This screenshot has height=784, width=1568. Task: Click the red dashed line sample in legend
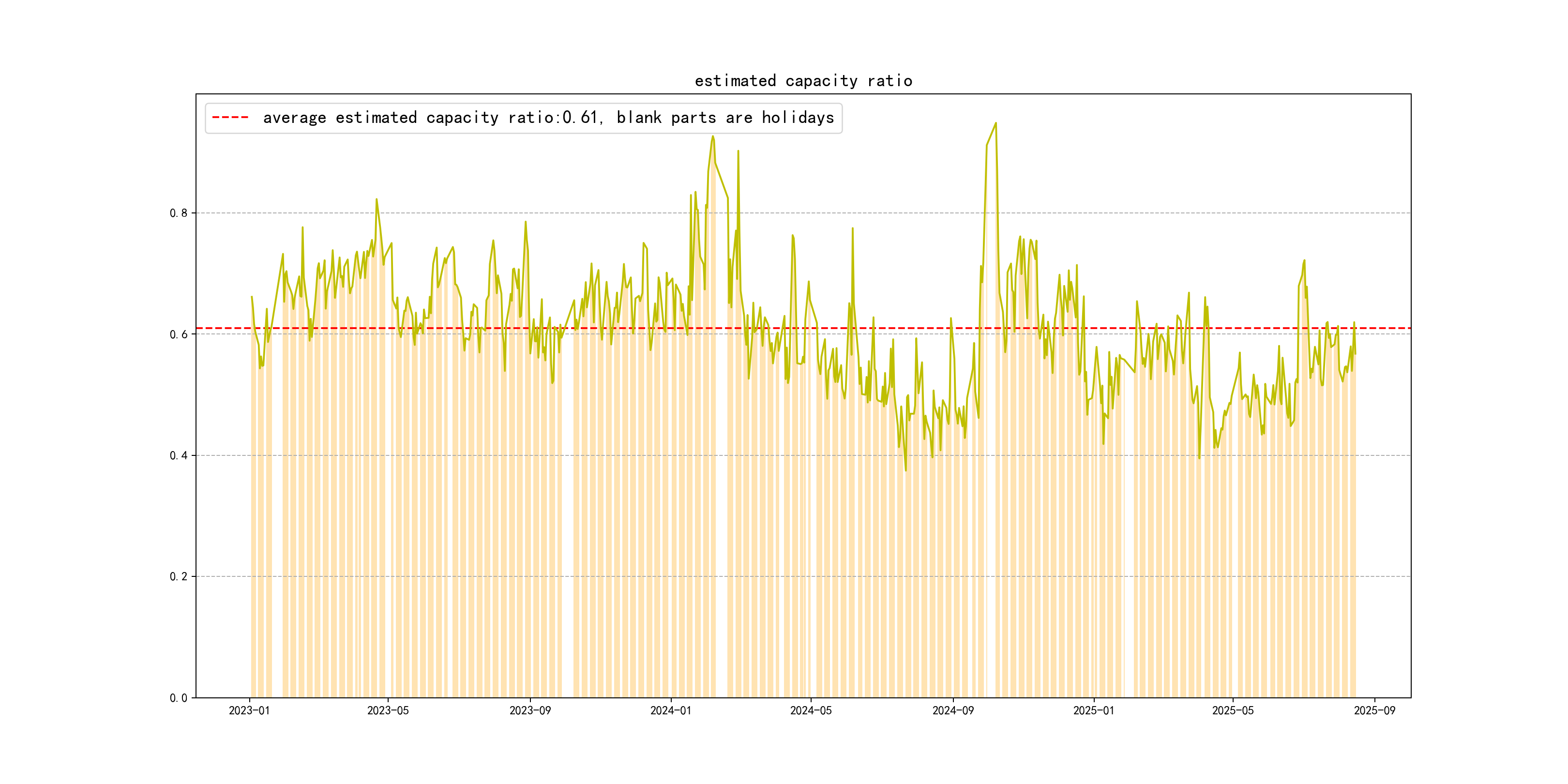[230, 118]
